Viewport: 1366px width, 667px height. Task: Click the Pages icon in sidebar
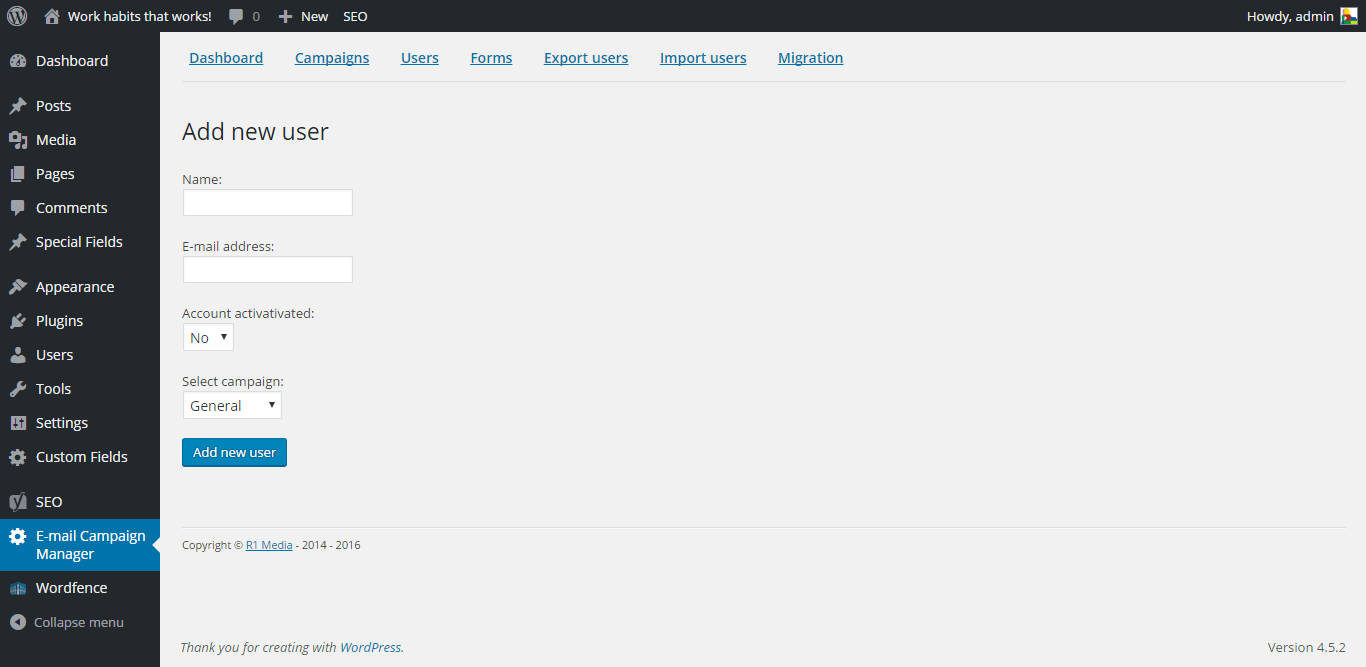point(18,174)
